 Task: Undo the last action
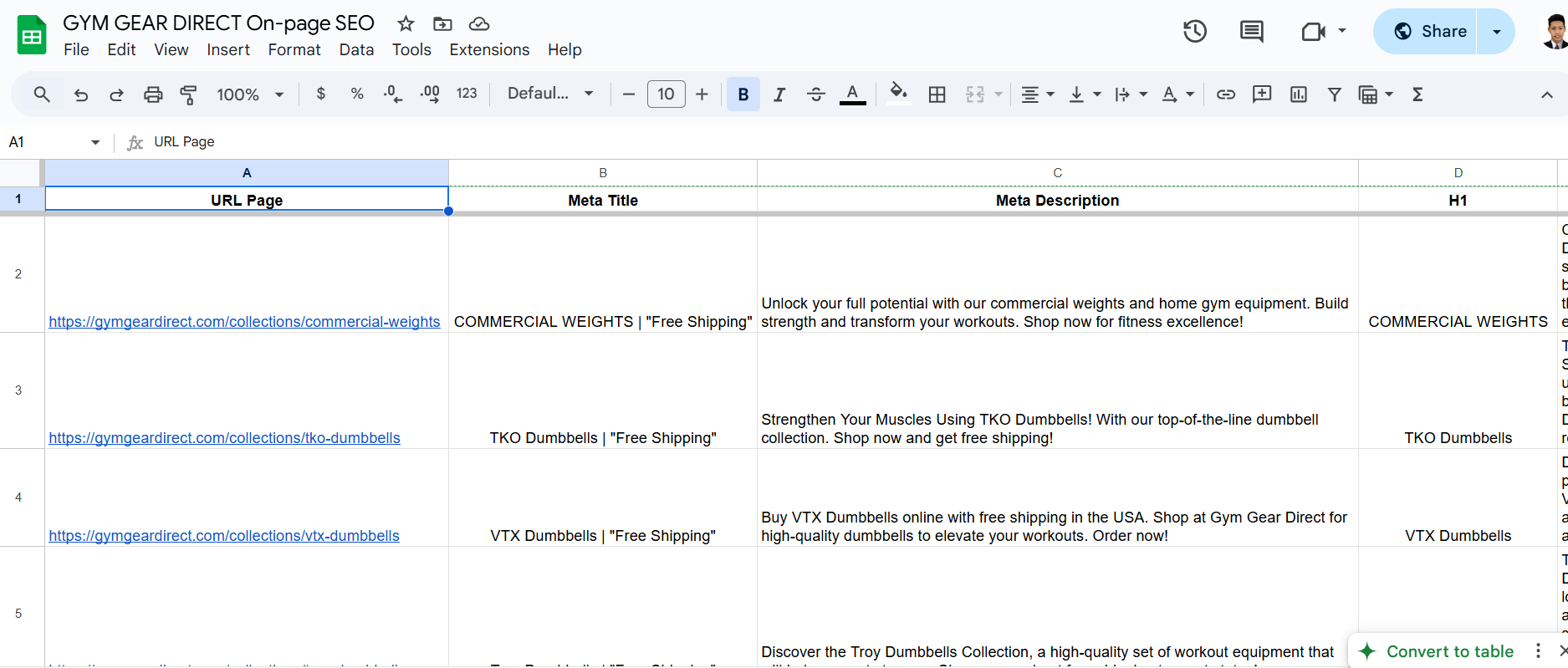tap(81, 94)
